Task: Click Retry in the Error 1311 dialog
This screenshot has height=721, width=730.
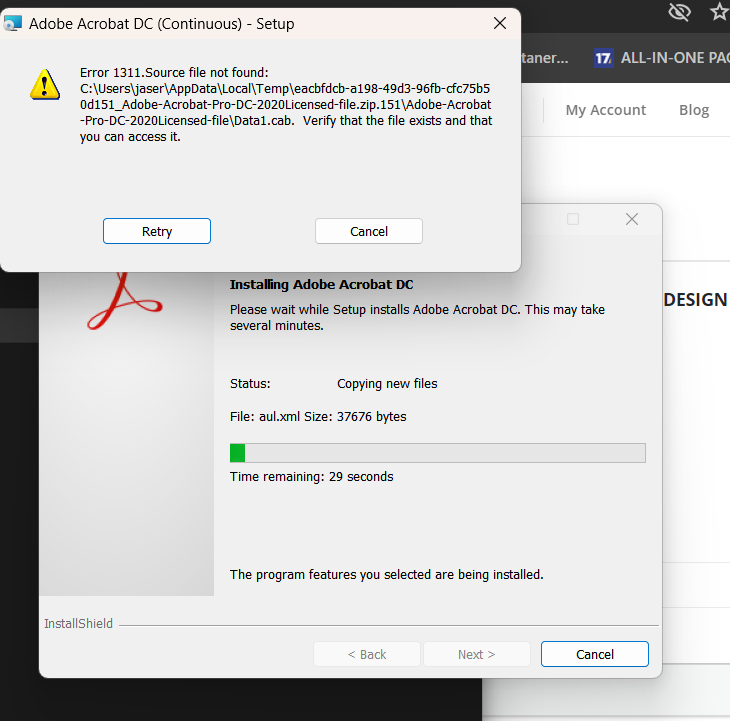Action: coord(157,231)
